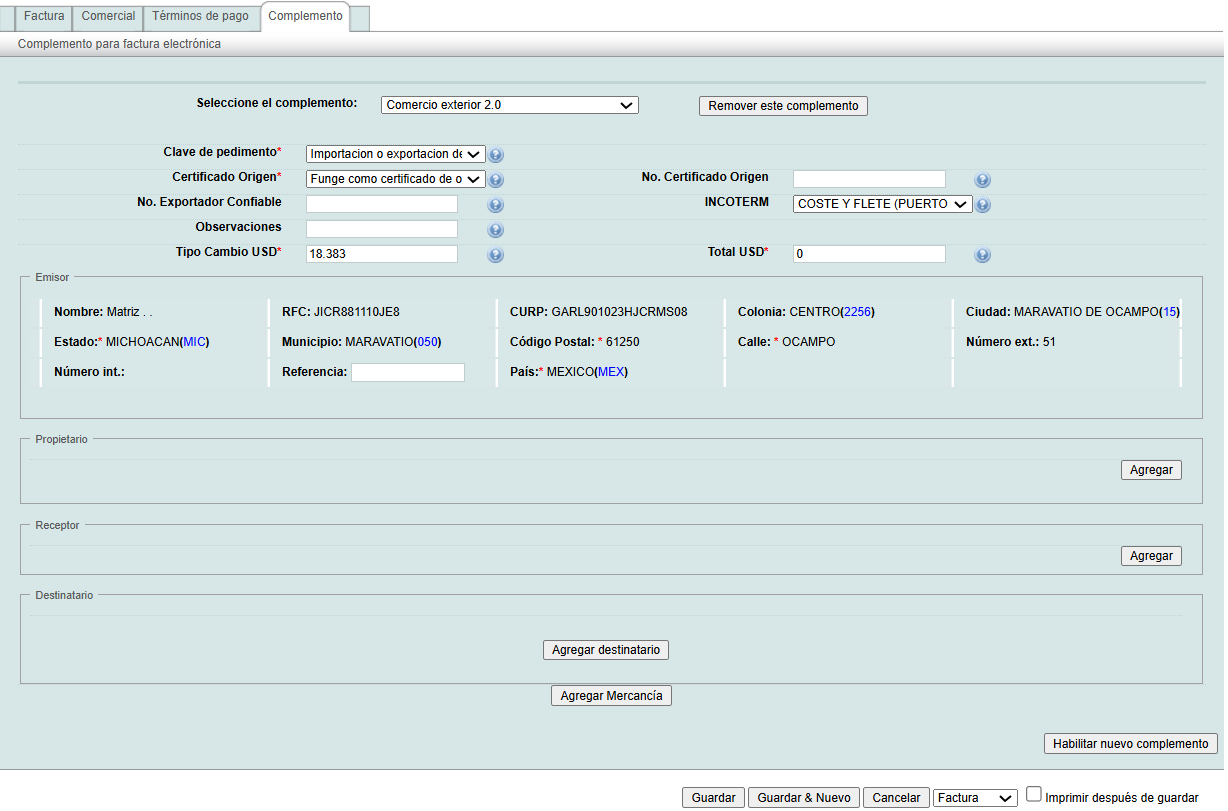Image resolution: width=1228 pixels, height=811 pixels.
Task: Click help icon next to Total USD
Action: pyautogui.click(x=982, y=255)
